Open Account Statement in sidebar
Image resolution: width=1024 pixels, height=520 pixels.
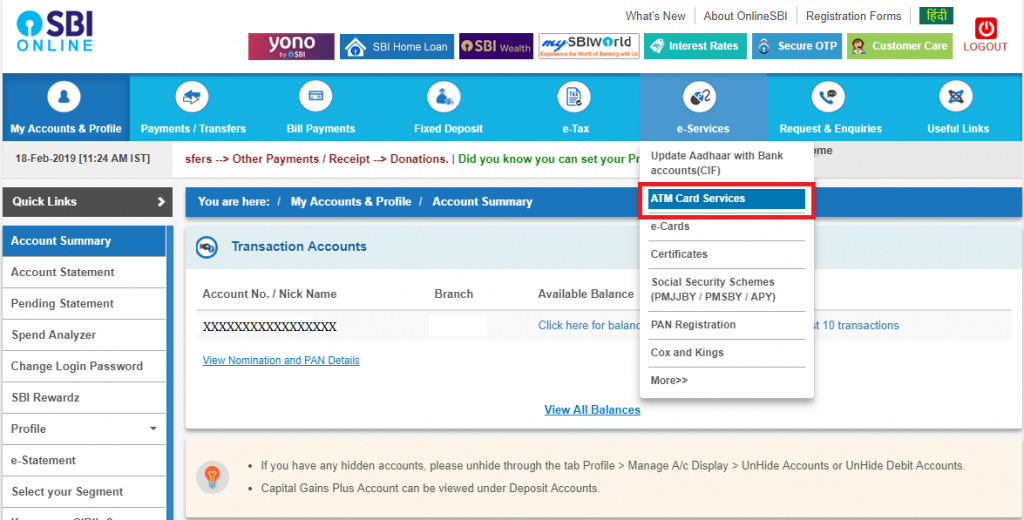[x=85, y=272]
